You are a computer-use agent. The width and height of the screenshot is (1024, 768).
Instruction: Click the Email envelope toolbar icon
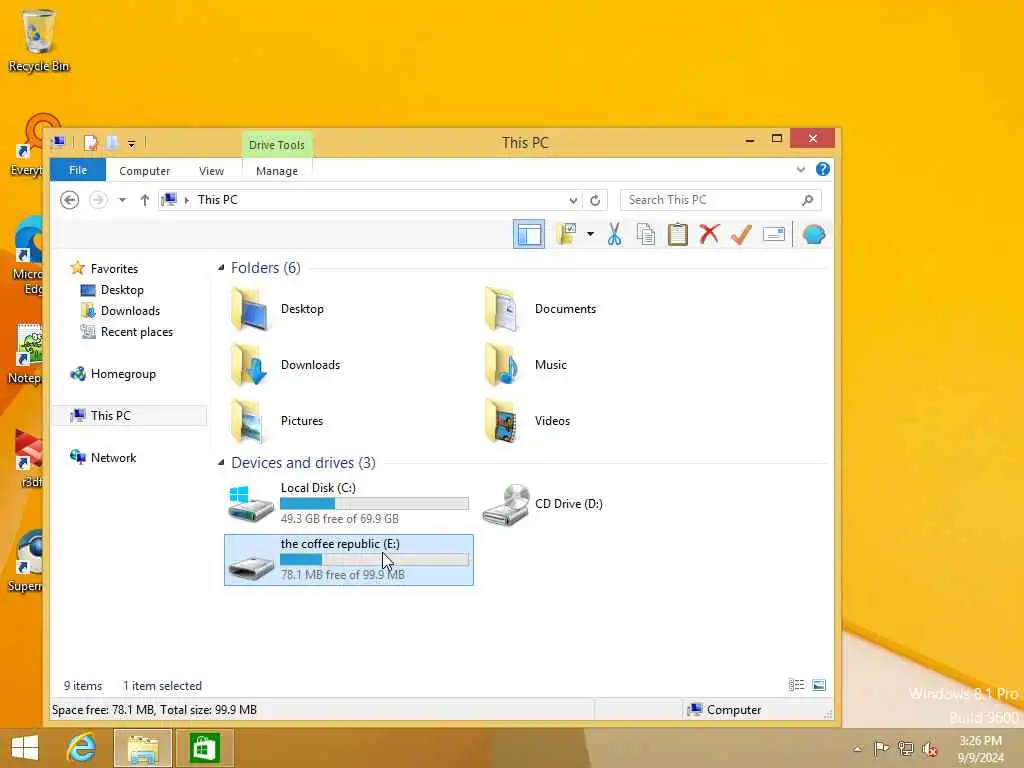click(x=773, y=234)
